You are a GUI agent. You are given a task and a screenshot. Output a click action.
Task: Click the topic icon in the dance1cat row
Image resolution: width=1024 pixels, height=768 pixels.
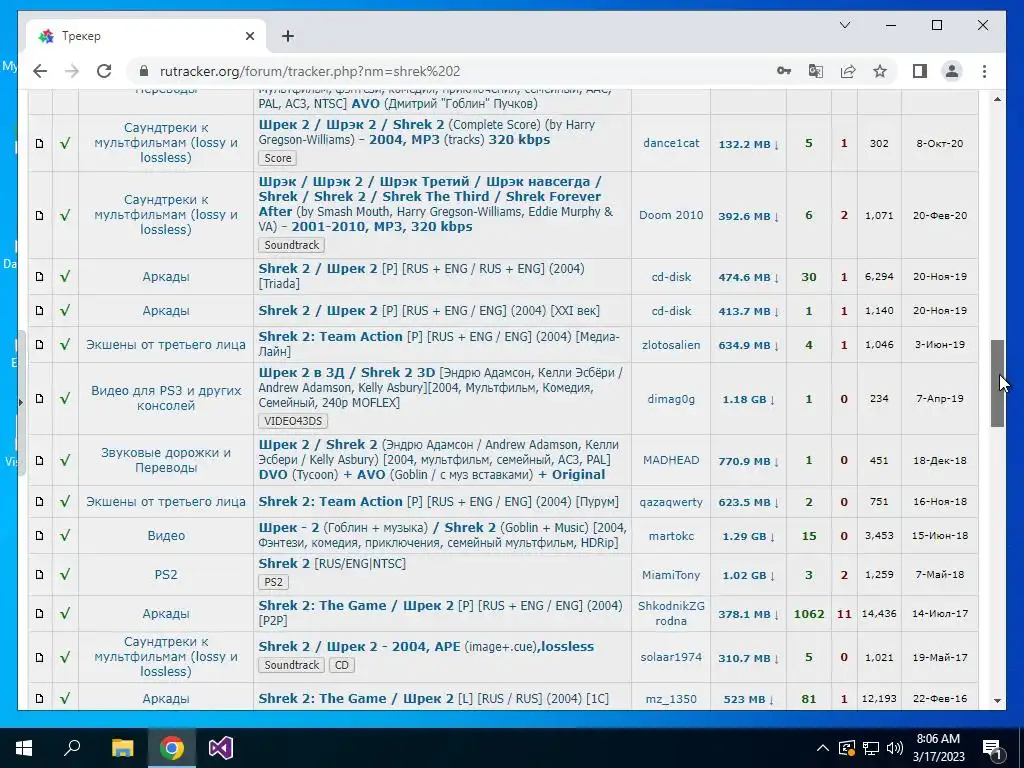(40, 143)
